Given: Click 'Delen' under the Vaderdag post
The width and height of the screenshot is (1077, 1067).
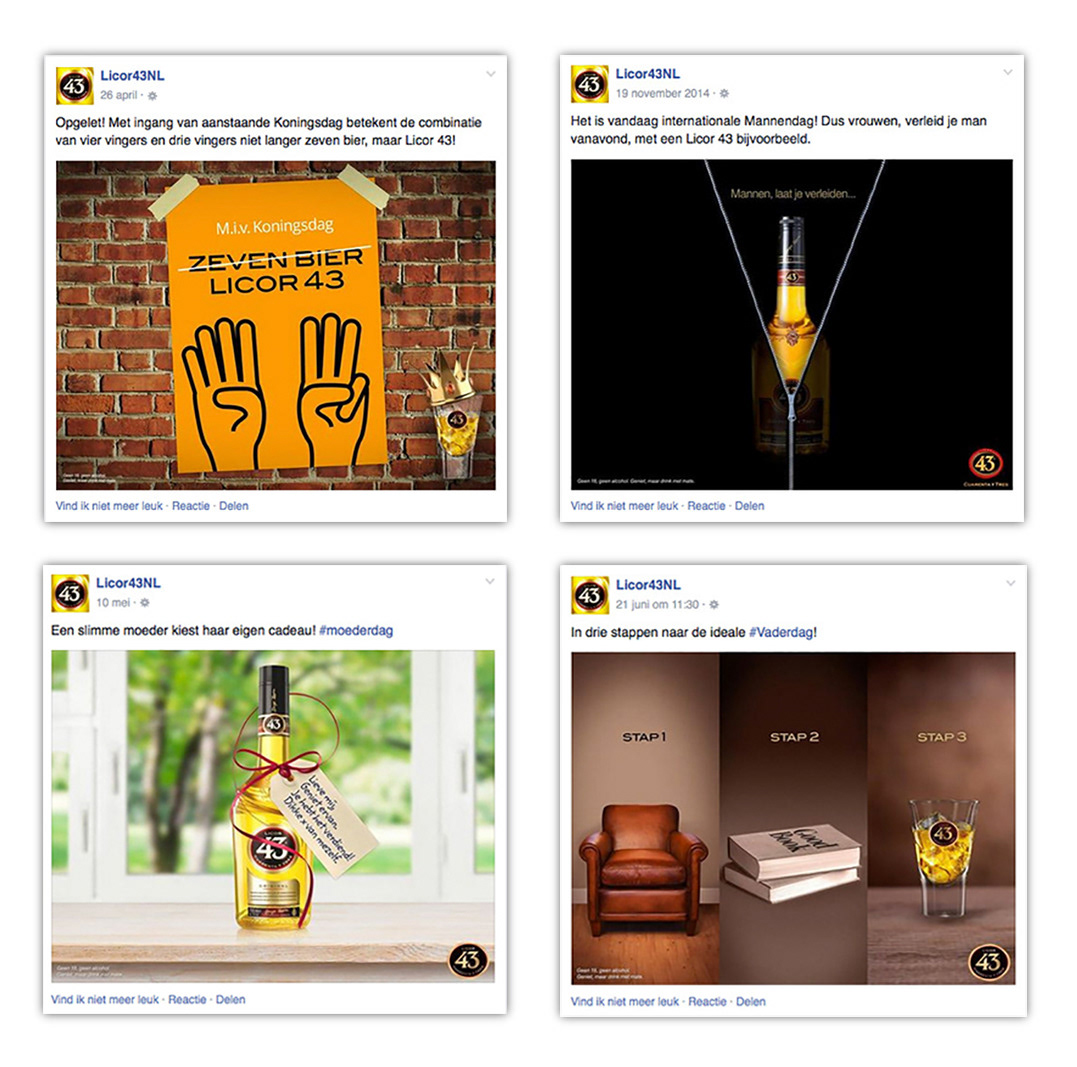Looking at the screenshot, I should click(x=750, y=1002).
